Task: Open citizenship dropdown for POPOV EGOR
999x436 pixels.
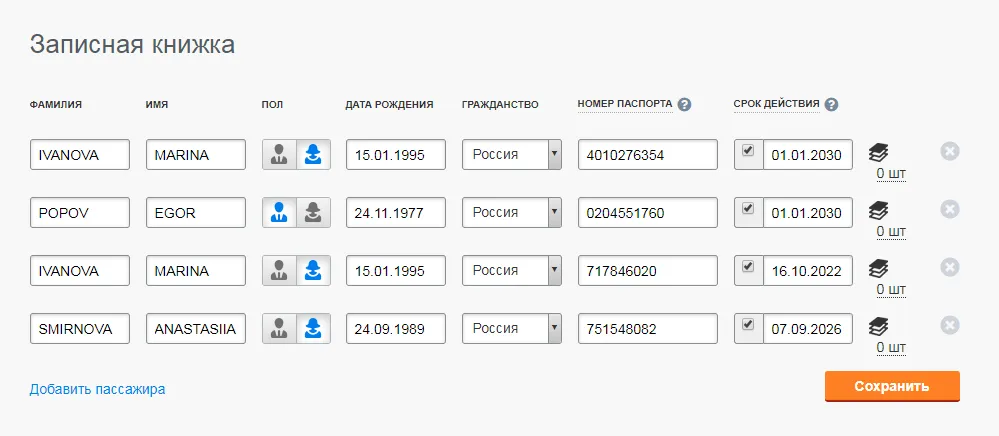Action: click(x=554, y=212)
